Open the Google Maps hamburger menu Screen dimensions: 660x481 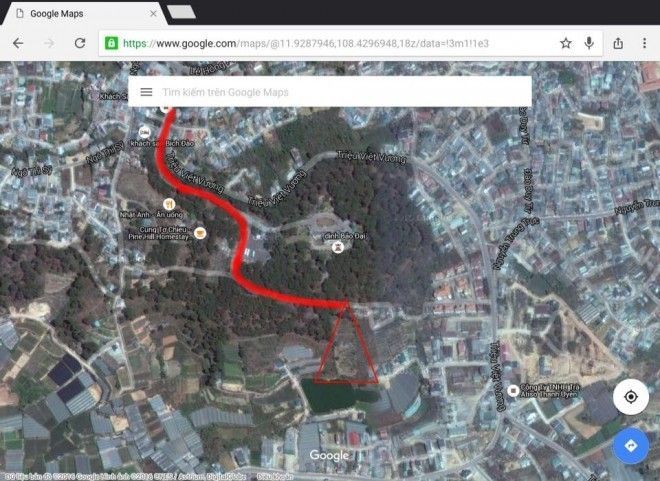pyautogui.click(x=147, y=91)
